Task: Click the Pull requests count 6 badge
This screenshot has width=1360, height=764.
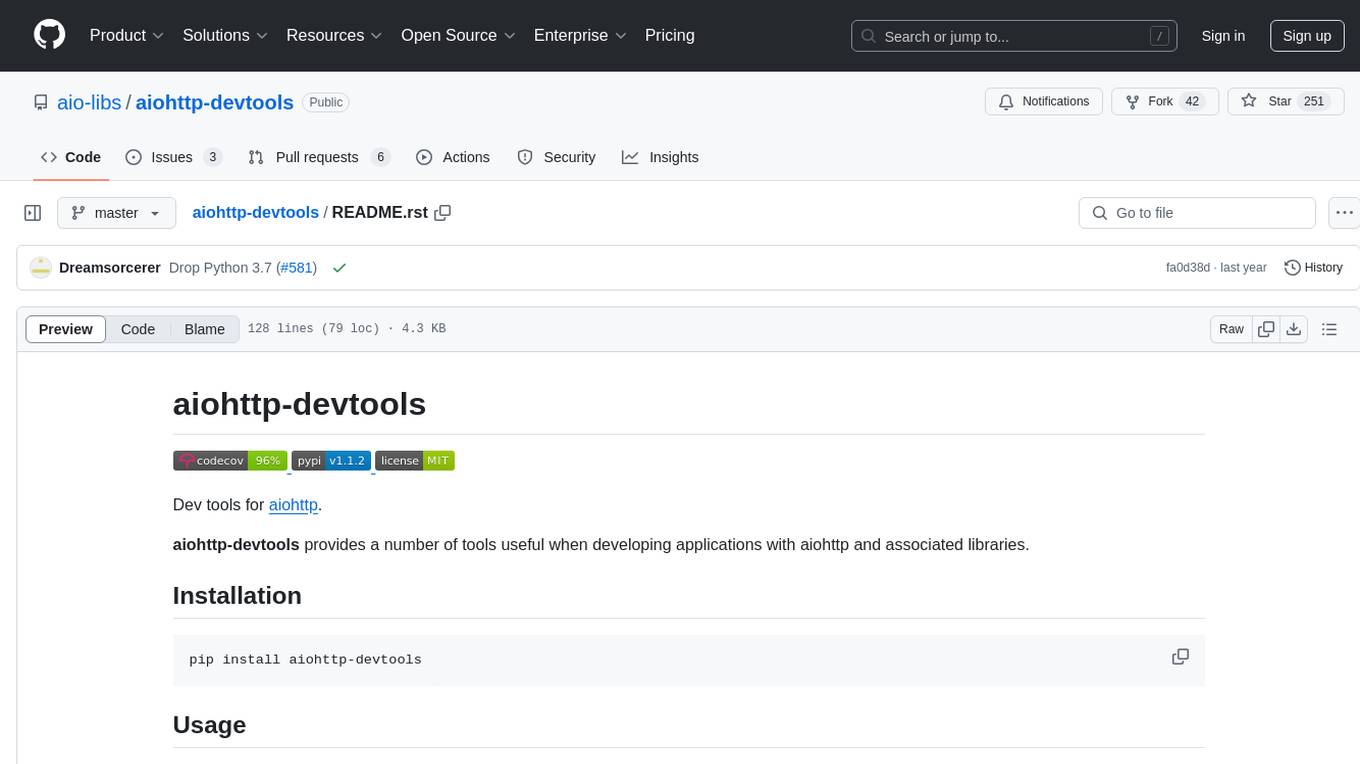Action: (x=380, y=157)
